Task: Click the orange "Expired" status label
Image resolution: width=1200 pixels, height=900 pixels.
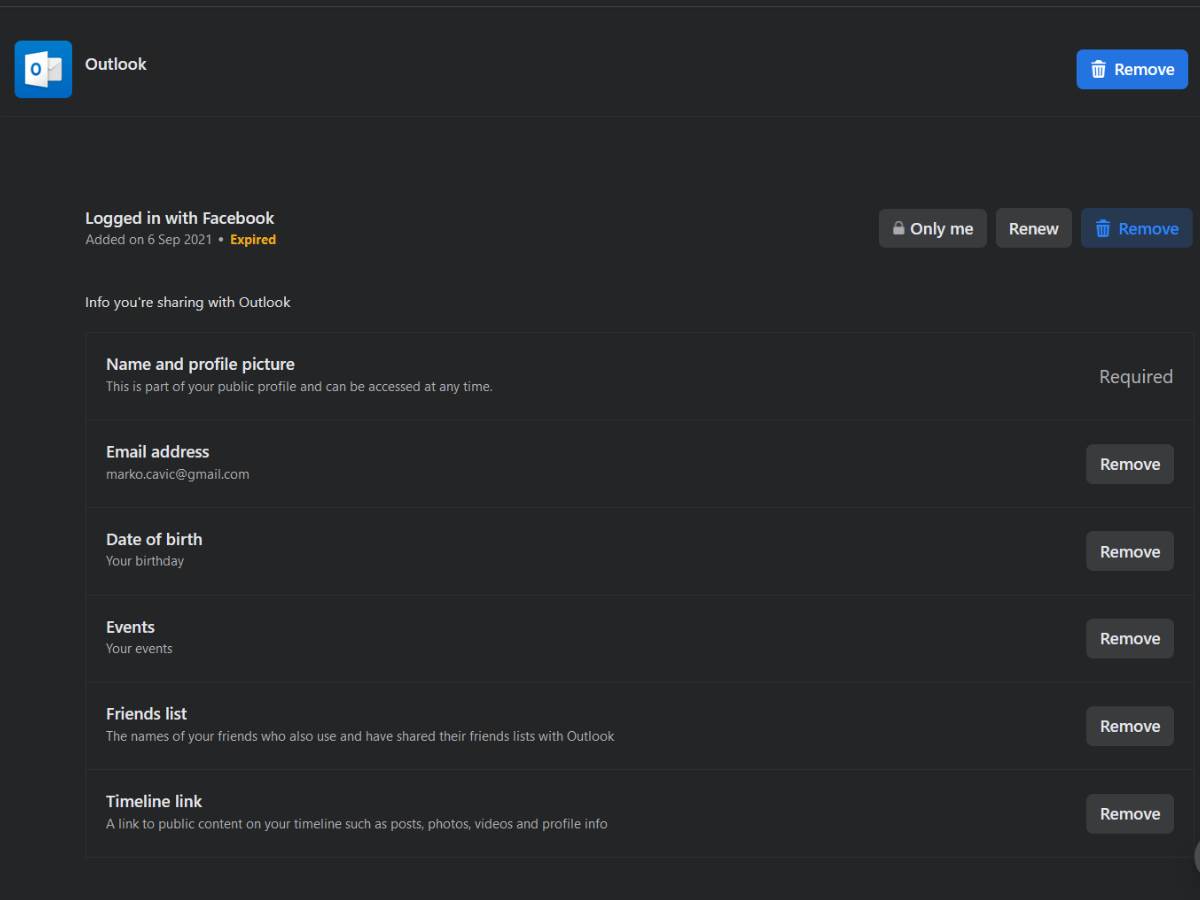Action: coord(253,240)
